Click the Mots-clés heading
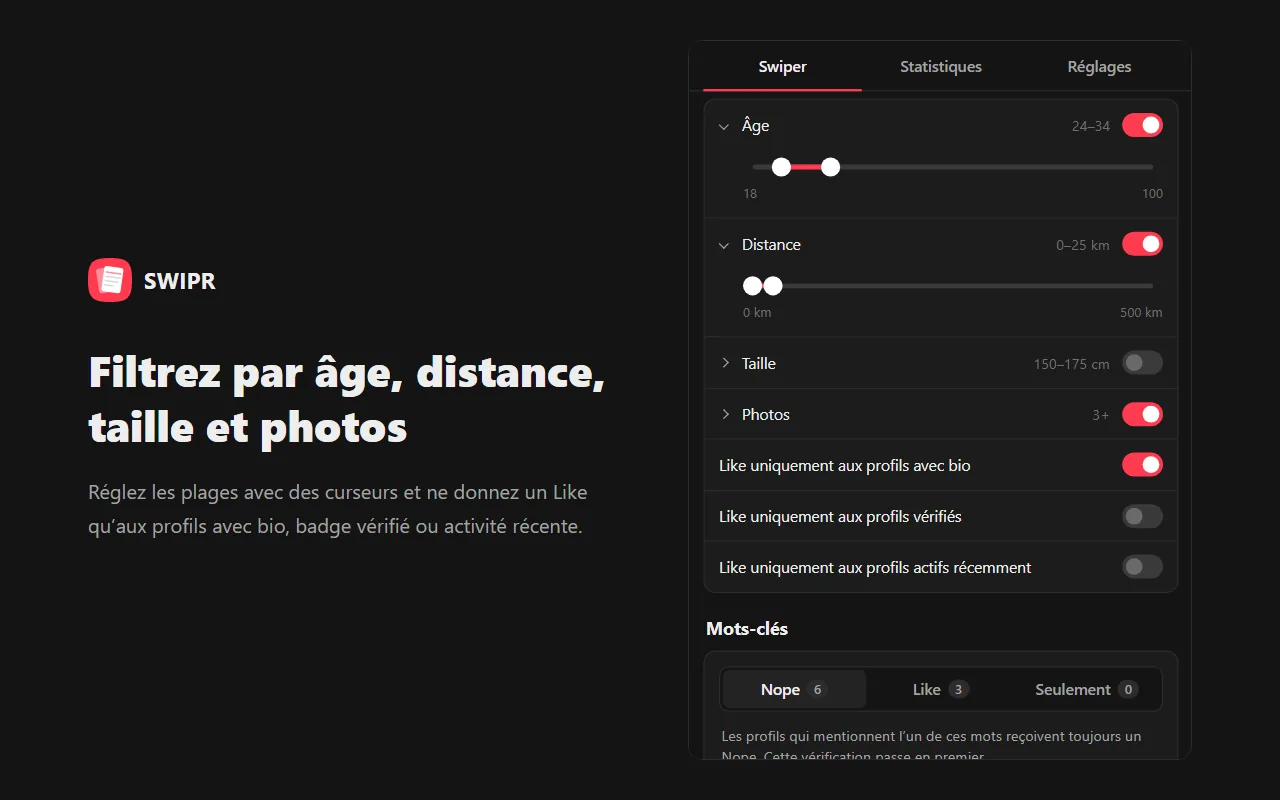The height and width of the screenshot is (800, 1280). click(747, 629)
